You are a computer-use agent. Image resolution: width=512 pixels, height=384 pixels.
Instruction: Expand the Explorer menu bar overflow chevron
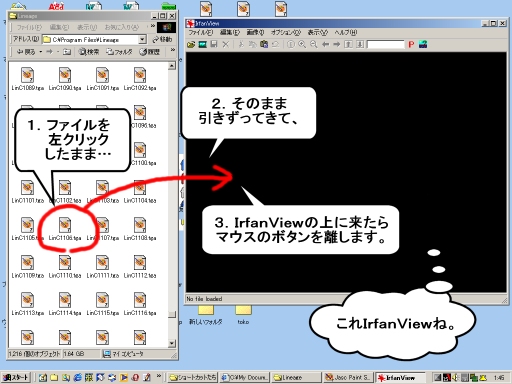click(x=153, y=26)
